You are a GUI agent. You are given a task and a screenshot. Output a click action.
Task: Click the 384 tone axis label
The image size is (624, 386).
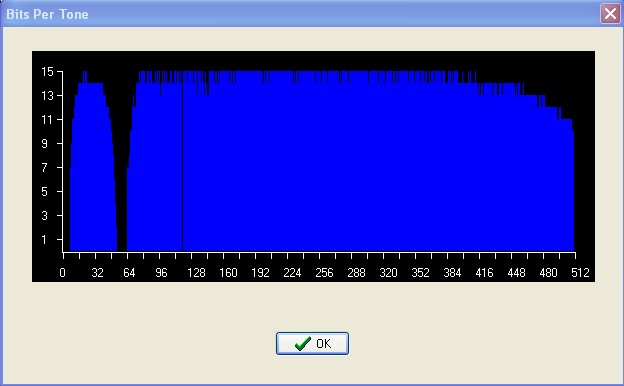(x=452, y=273)
